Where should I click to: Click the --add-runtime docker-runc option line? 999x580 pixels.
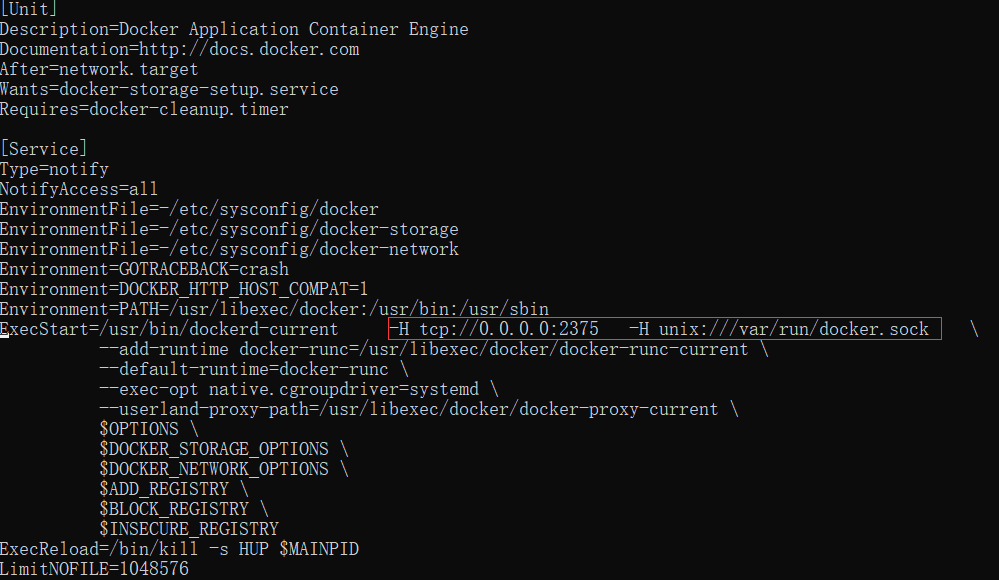433,349
